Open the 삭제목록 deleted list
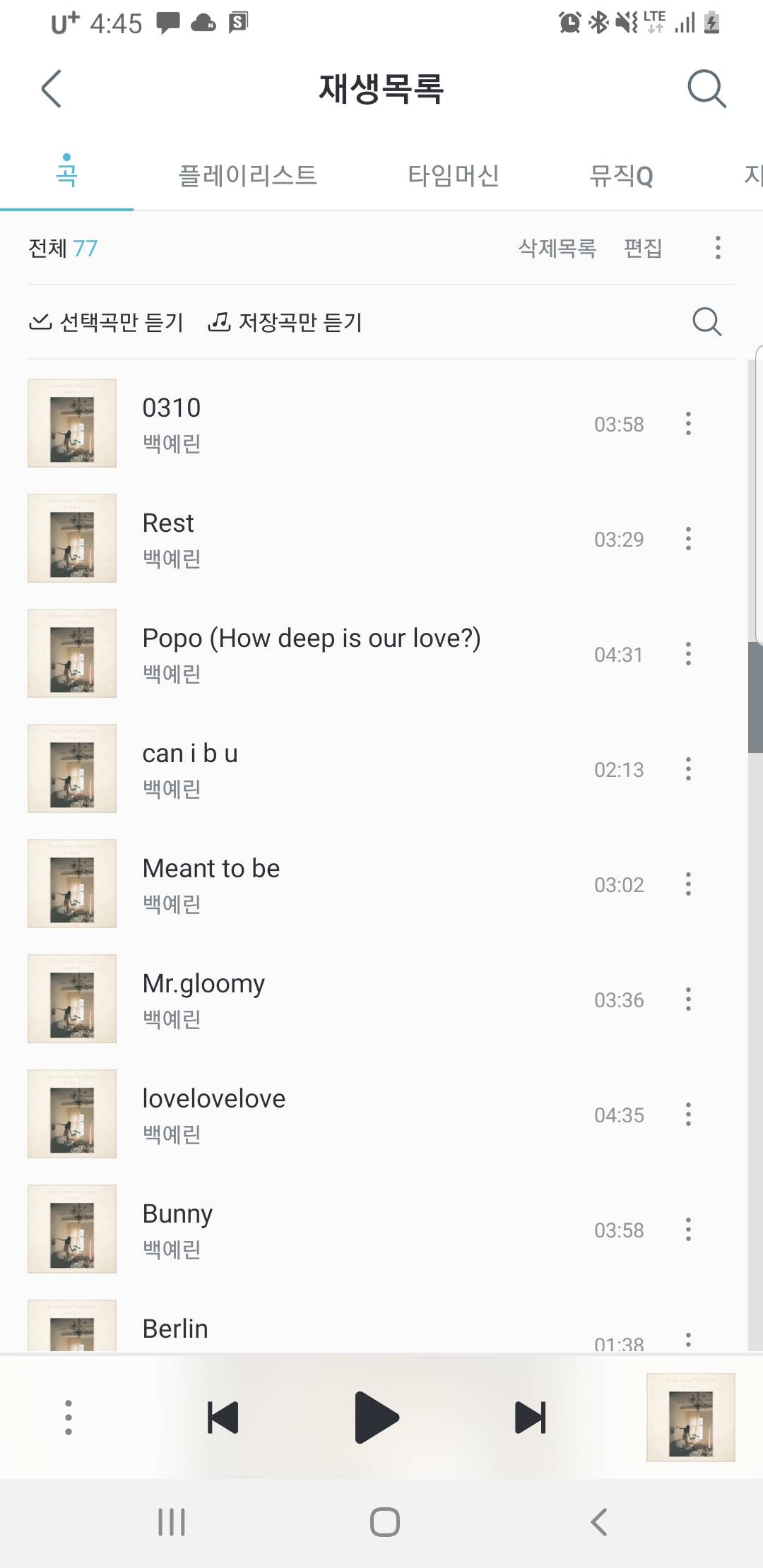This screenshot has height=1568, width=763. tap(557, 248)
